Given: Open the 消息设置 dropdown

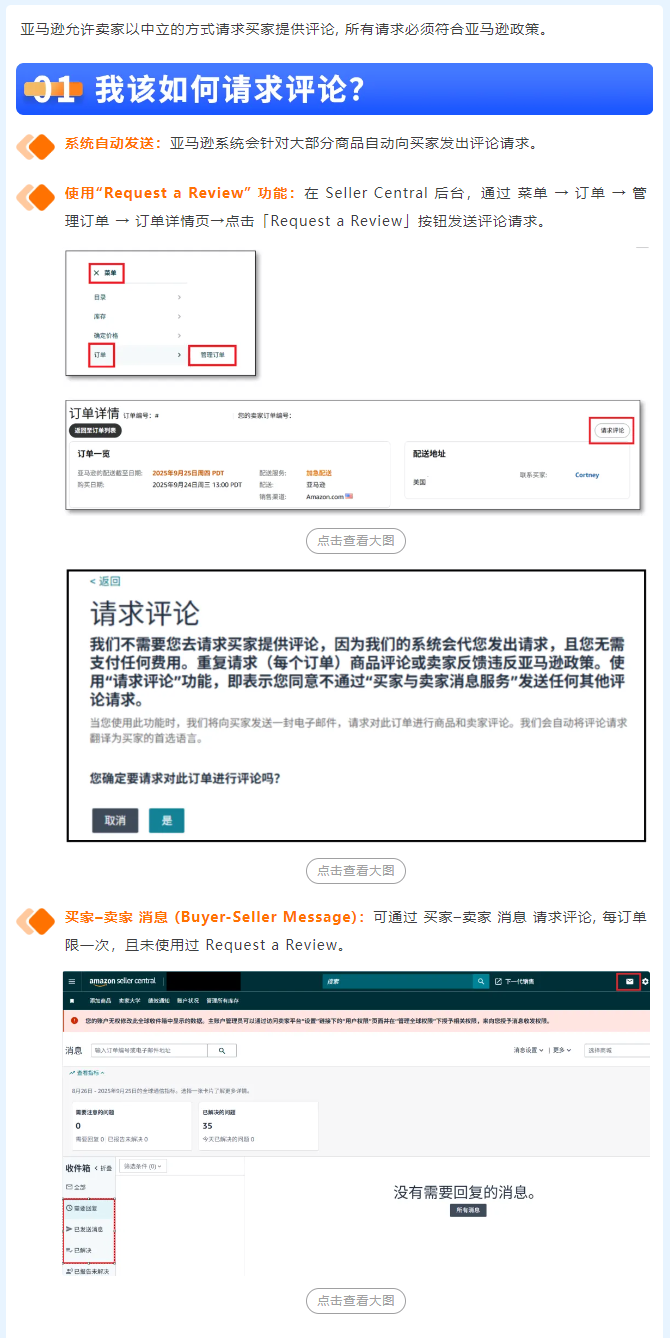Looking at the screenshot, I should 528,1051.
